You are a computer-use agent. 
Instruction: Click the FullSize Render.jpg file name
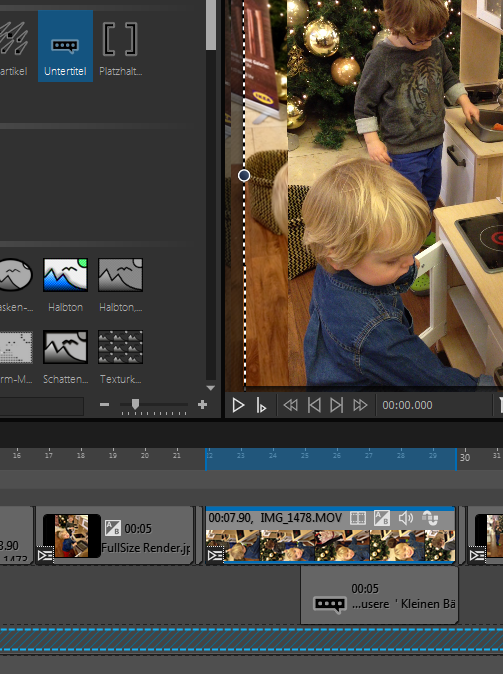pyautogui.click(x=146, y=548)
